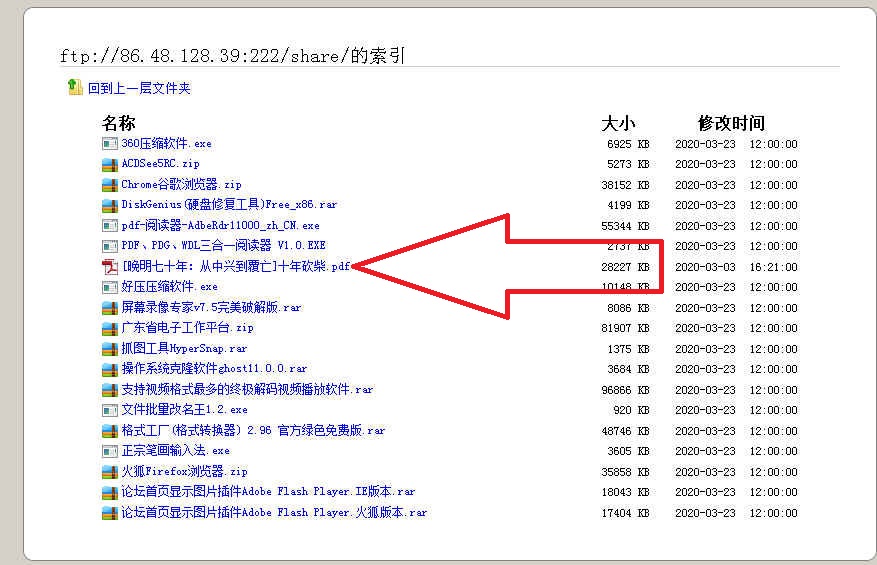877x565 pixels.
Task: Open pdf-阅读器-AdbeRdr11000_zh_CN.exe link
Action: [220, 226]
